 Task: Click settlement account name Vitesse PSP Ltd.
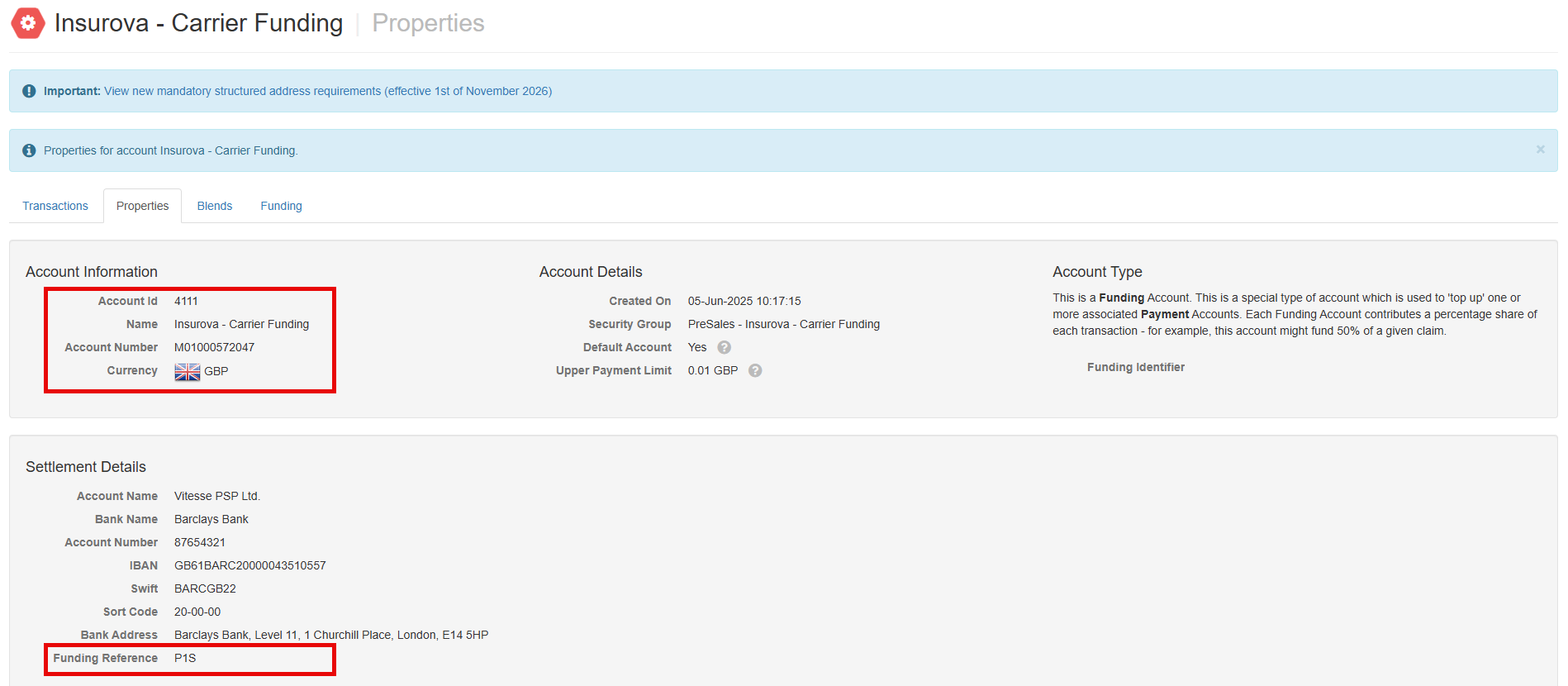[x=217, y=496]
